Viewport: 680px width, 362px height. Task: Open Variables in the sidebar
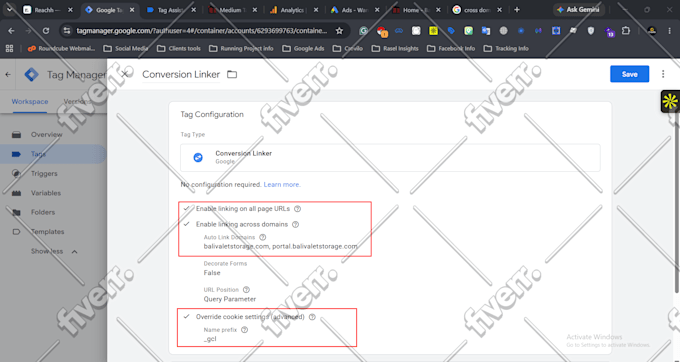point(46,193)
